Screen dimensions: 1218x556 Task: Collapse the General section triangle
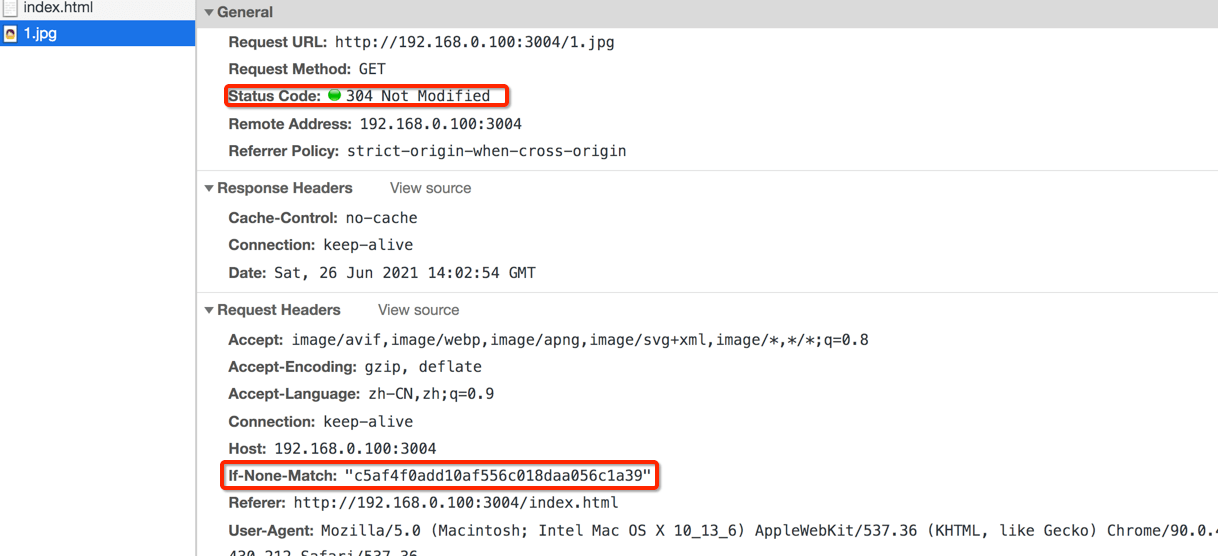click(x=209, y=13)
